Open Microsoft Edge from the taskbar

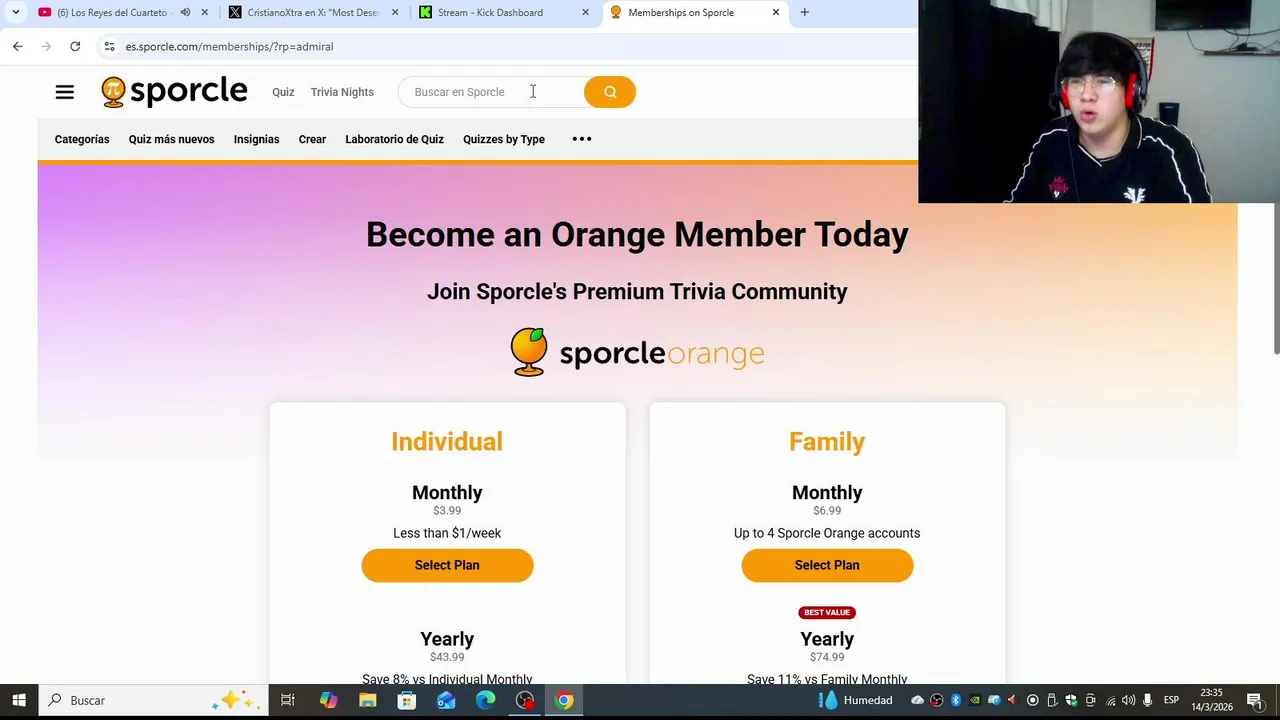point(485,700)
